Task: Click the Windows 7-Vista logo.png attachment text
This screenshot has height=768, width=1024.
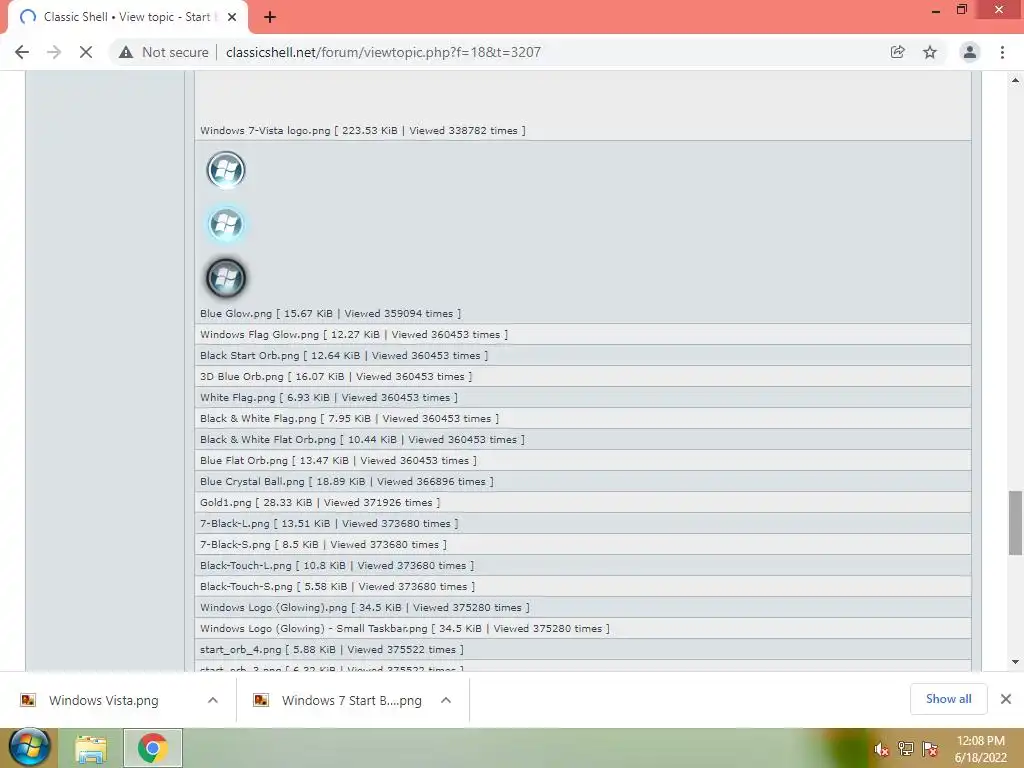Action: tap(362, 131)
